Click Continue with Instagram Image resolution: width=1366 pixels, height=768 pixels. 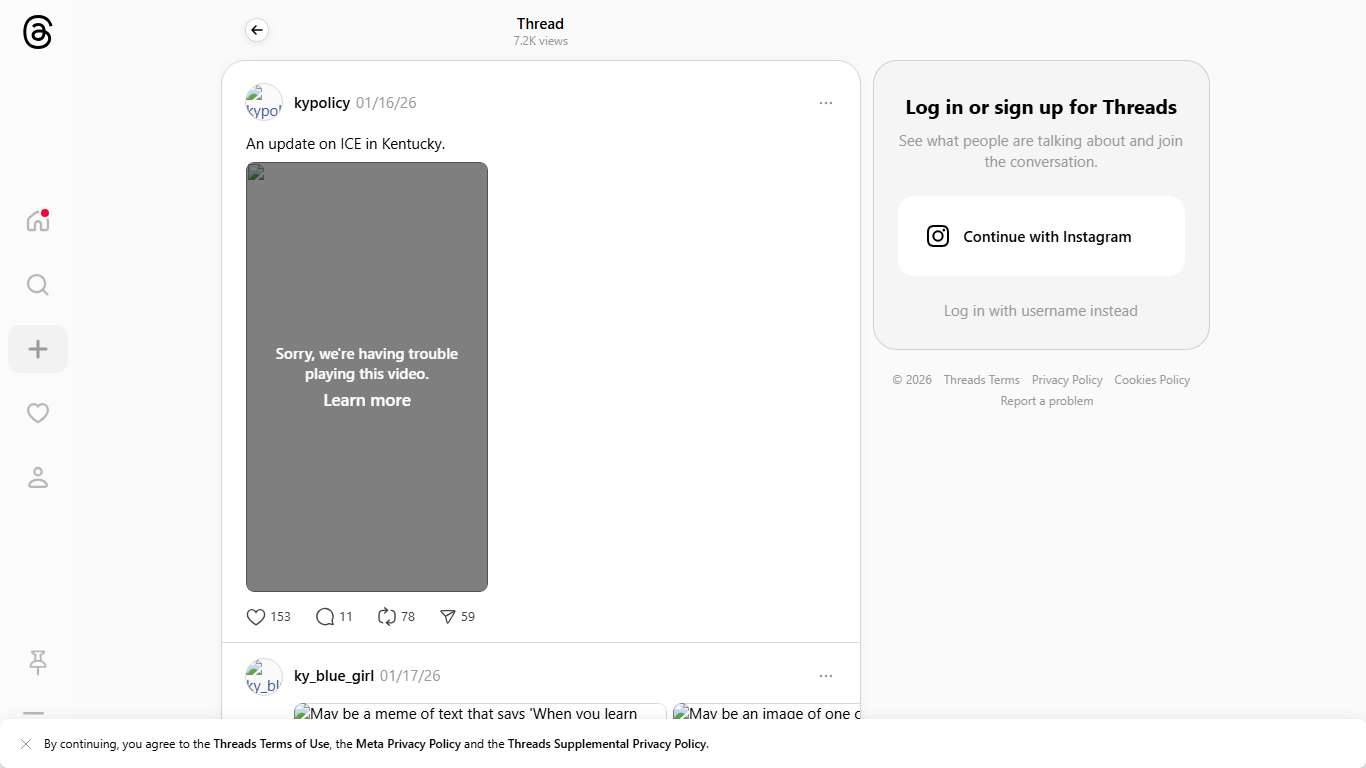pyautogui.click(x=1041, y=236)
